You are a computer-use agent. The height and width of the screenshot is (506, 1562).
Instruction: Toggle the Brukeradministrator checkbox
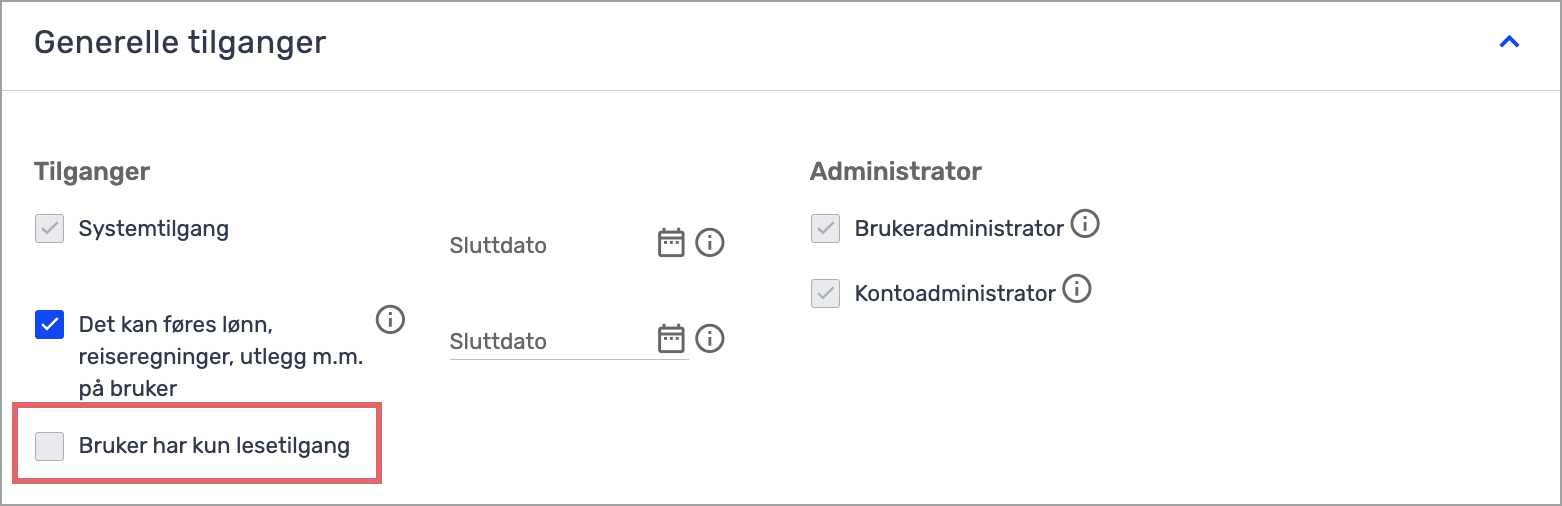pos(825,229)
